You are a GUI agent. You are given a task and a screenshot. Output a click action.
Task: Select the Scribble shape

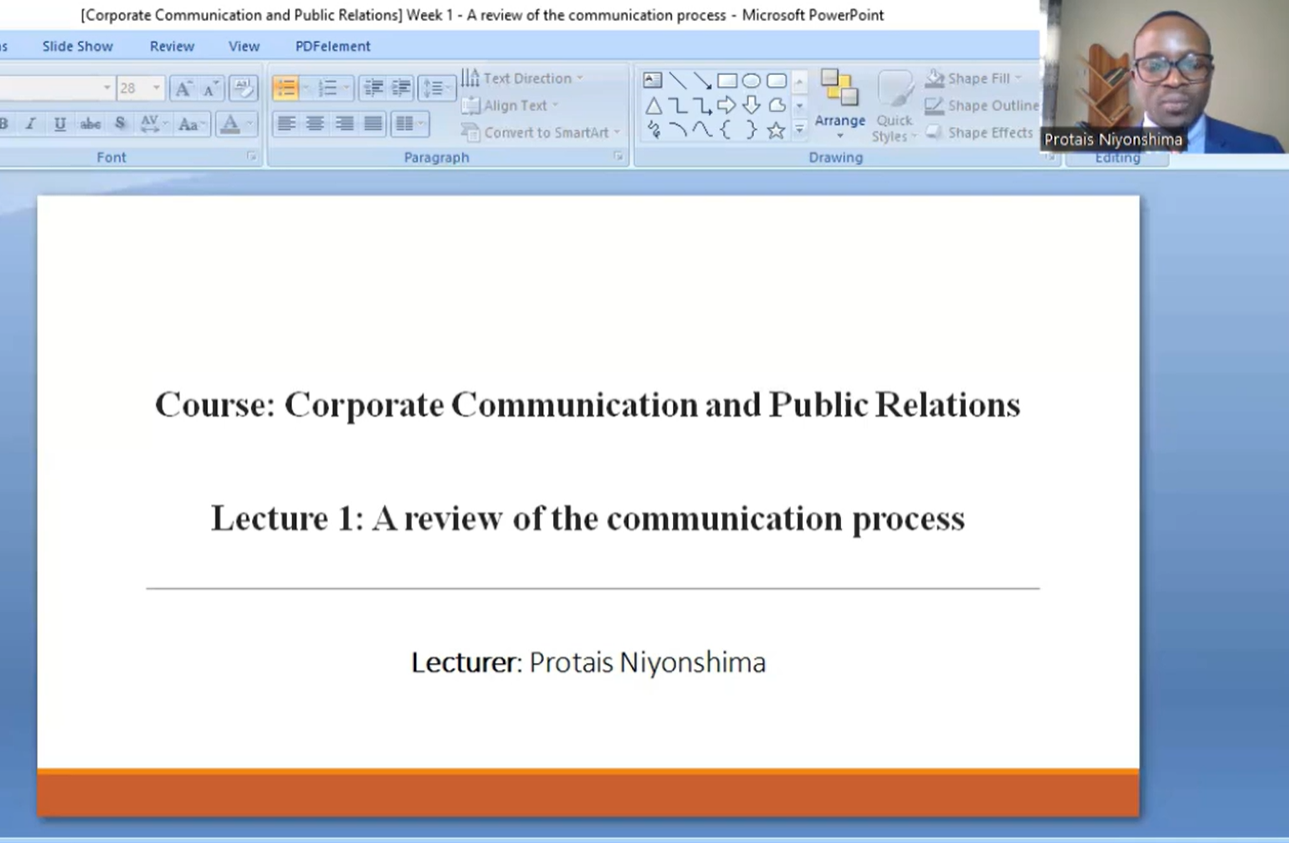click(x=653, y=130)
